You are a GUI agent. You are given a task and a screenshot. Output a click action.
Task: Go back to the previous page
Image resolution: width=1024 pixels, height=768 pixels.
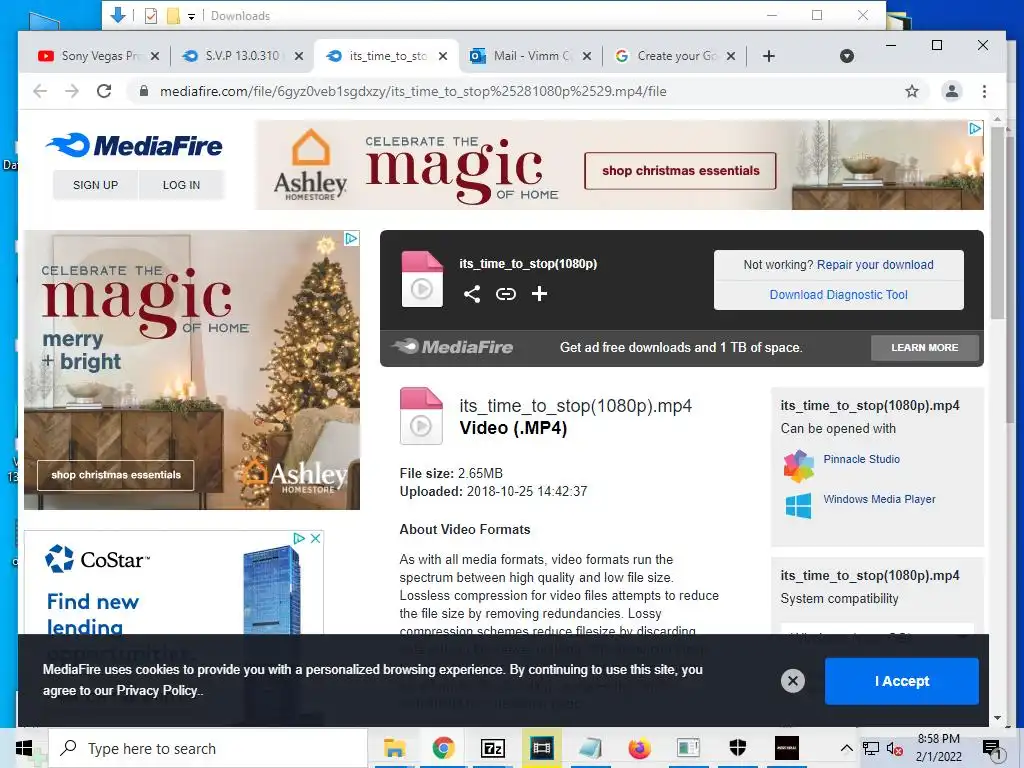pyautogui.click(x=40, y=91)
